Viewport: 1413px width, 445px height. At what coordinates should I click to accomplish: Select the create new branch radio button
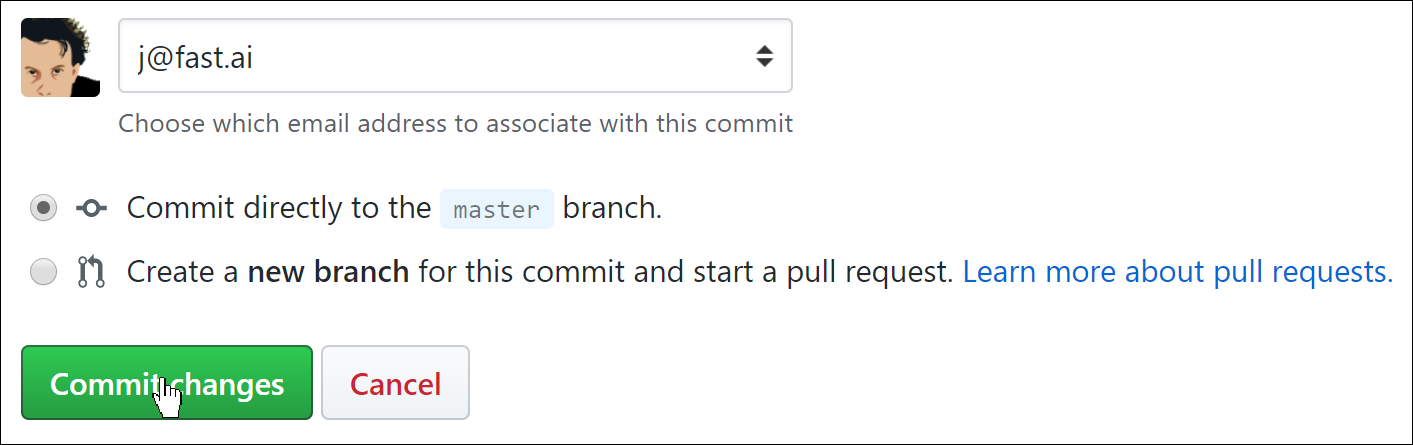point(44,272)
